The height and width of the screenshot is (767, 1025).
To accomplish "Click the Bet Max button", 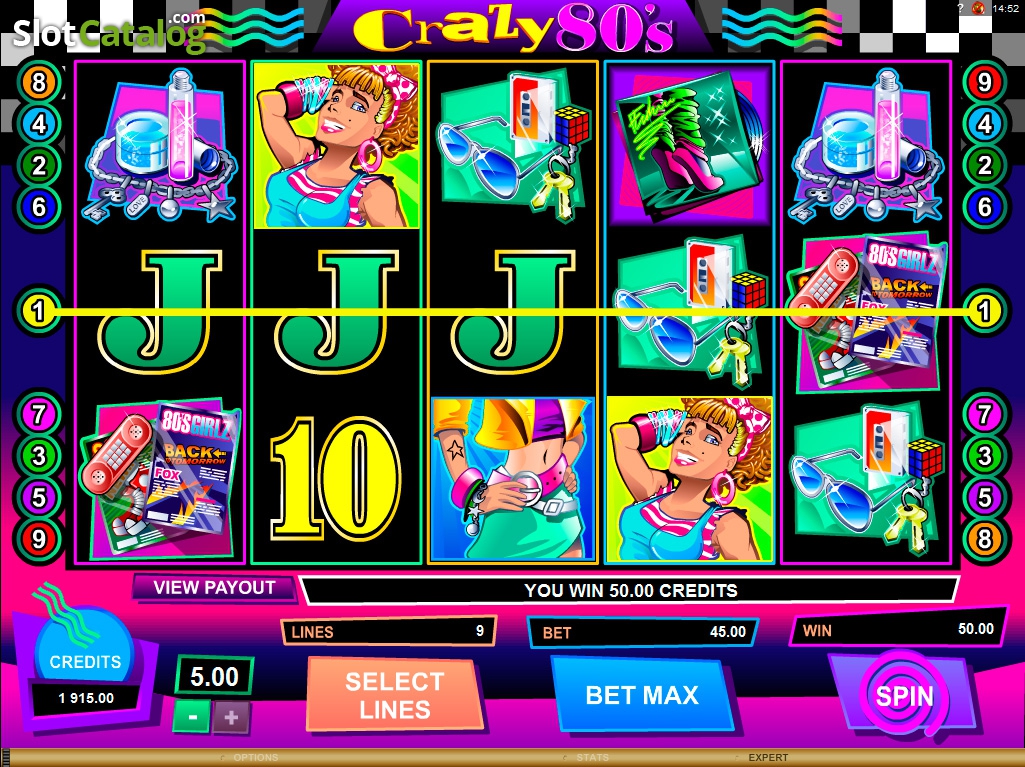I will pyautogui.click(x=643, y=695).
